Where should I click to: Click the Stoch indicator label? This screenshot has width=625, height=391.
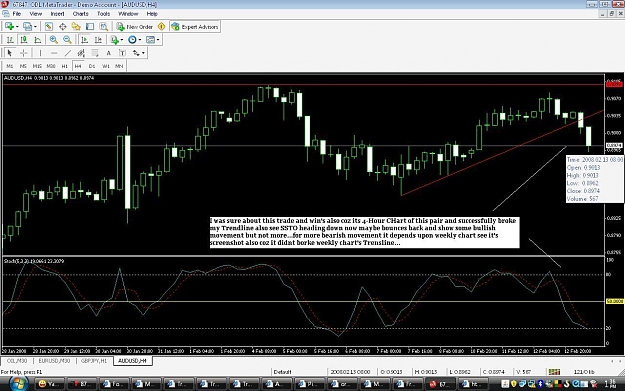click(34, 261)
